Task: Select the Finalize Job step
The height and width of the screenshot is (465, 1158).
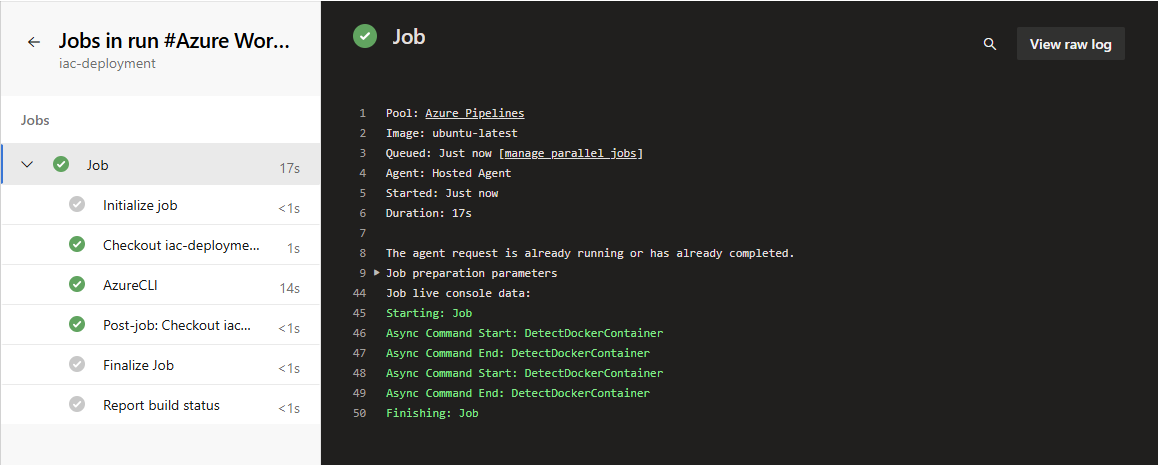Action: [x=161, y=365]
